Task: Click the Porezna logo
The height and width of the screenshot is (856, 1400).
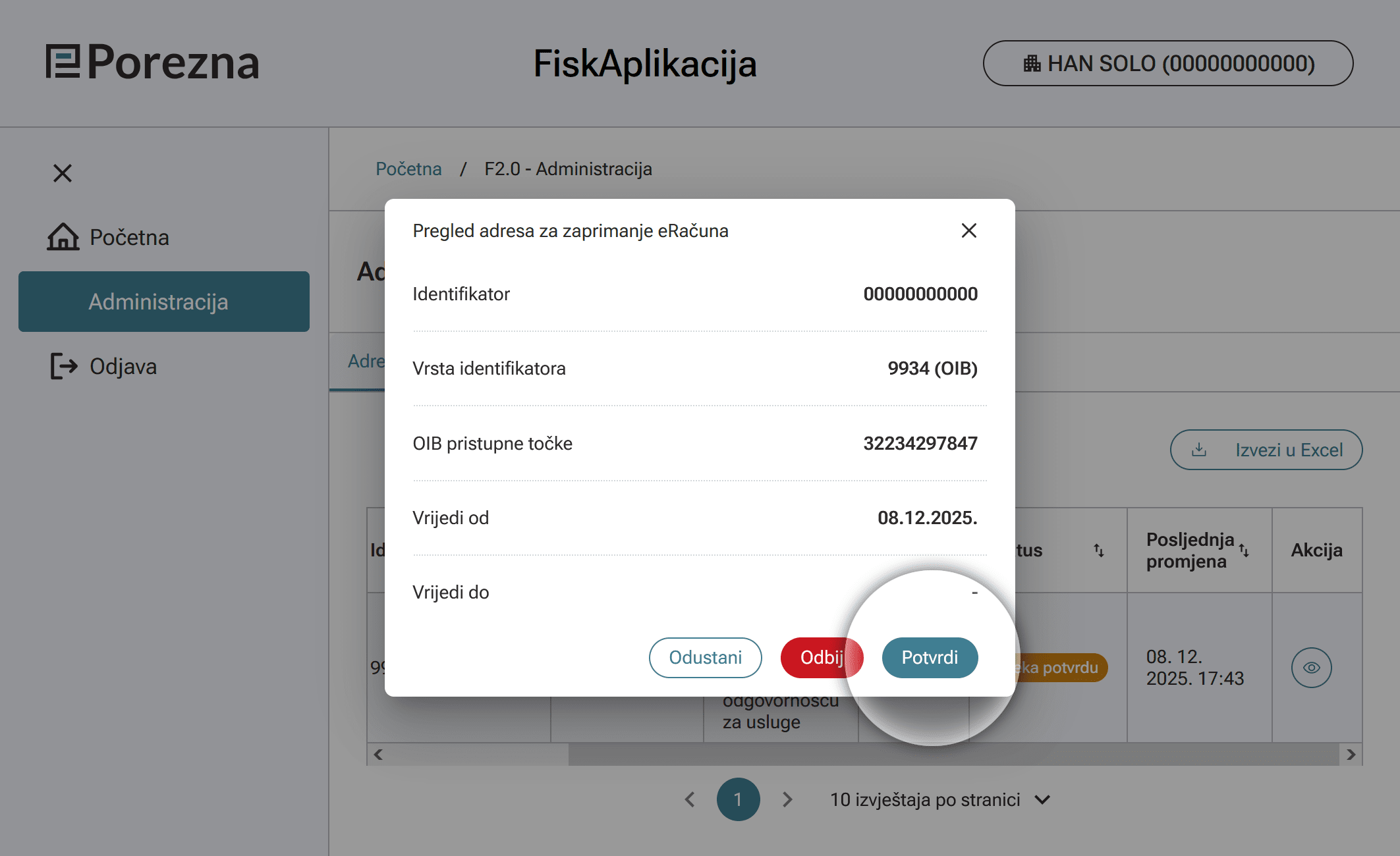Action: pos(153,63)
